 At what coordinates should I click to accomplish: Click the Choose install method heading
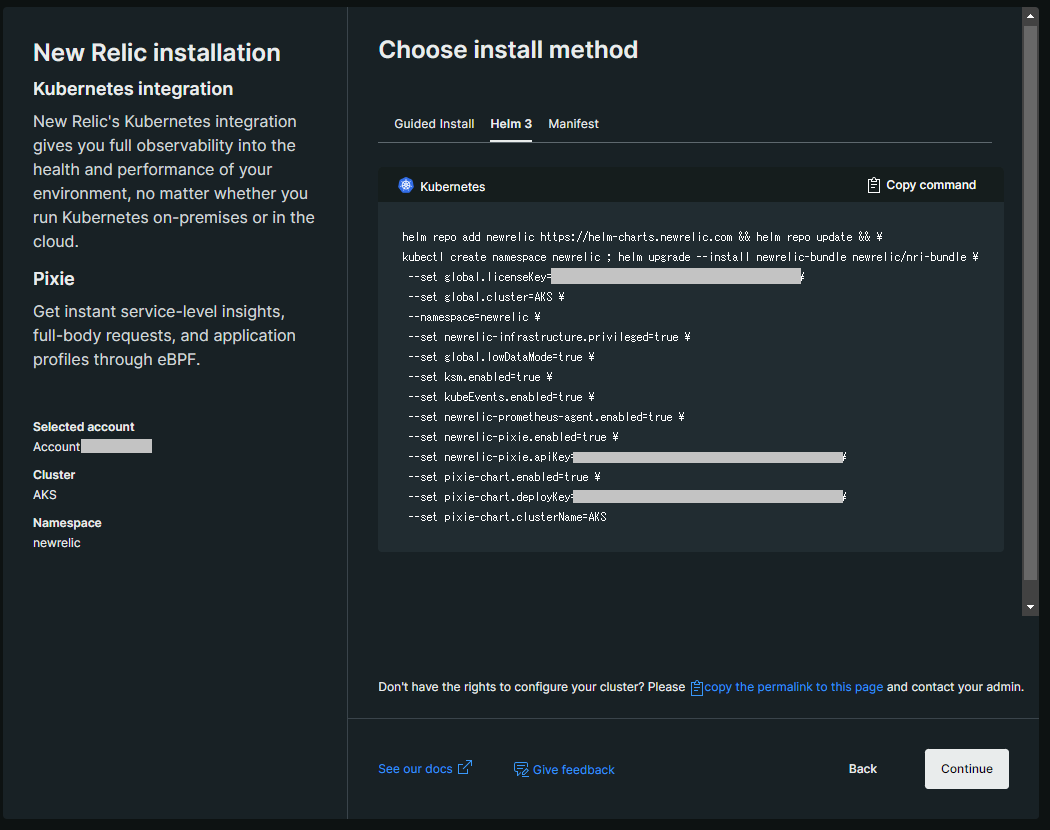(508, 50)
